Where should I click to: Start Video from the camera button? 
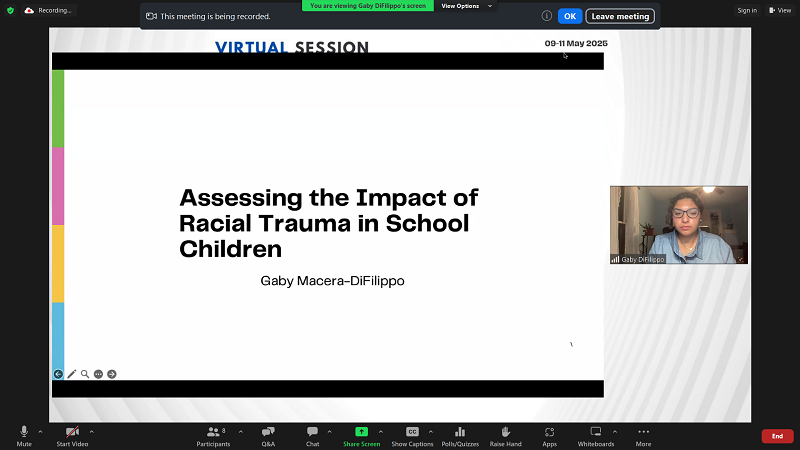tap(72, 434)
